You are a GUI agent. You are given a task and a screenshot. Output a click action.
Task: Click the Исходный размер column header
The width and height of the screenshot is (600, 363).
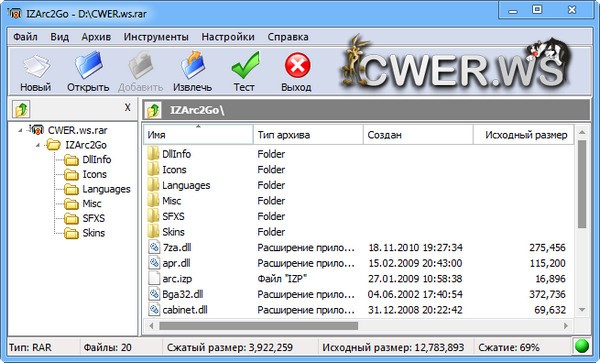pos(524,135)
